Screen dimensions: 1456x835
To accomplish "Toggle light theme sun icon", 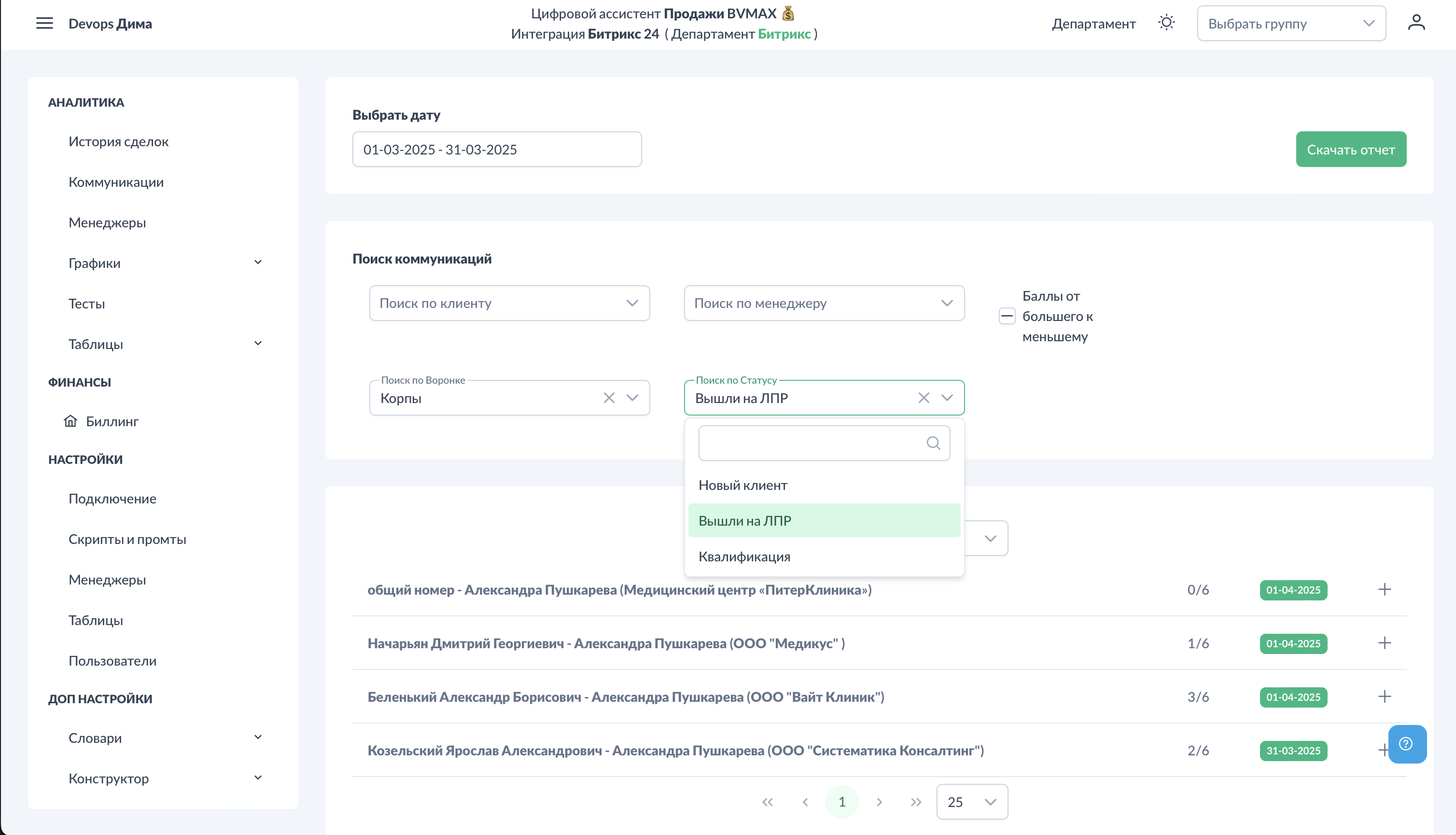I will tap(1166, 23).
